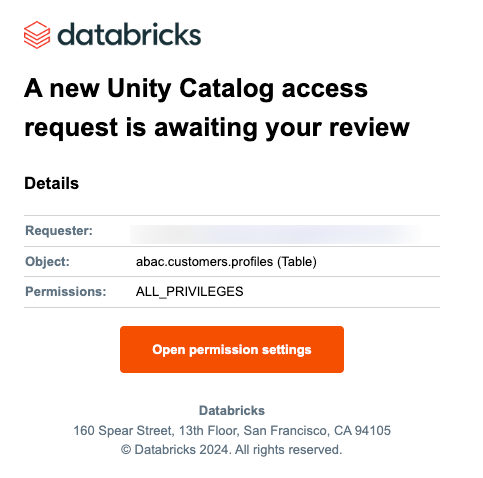Click the databricks wordmark text
The width and height of the screenshot is (483, 478).
point(129,34)
